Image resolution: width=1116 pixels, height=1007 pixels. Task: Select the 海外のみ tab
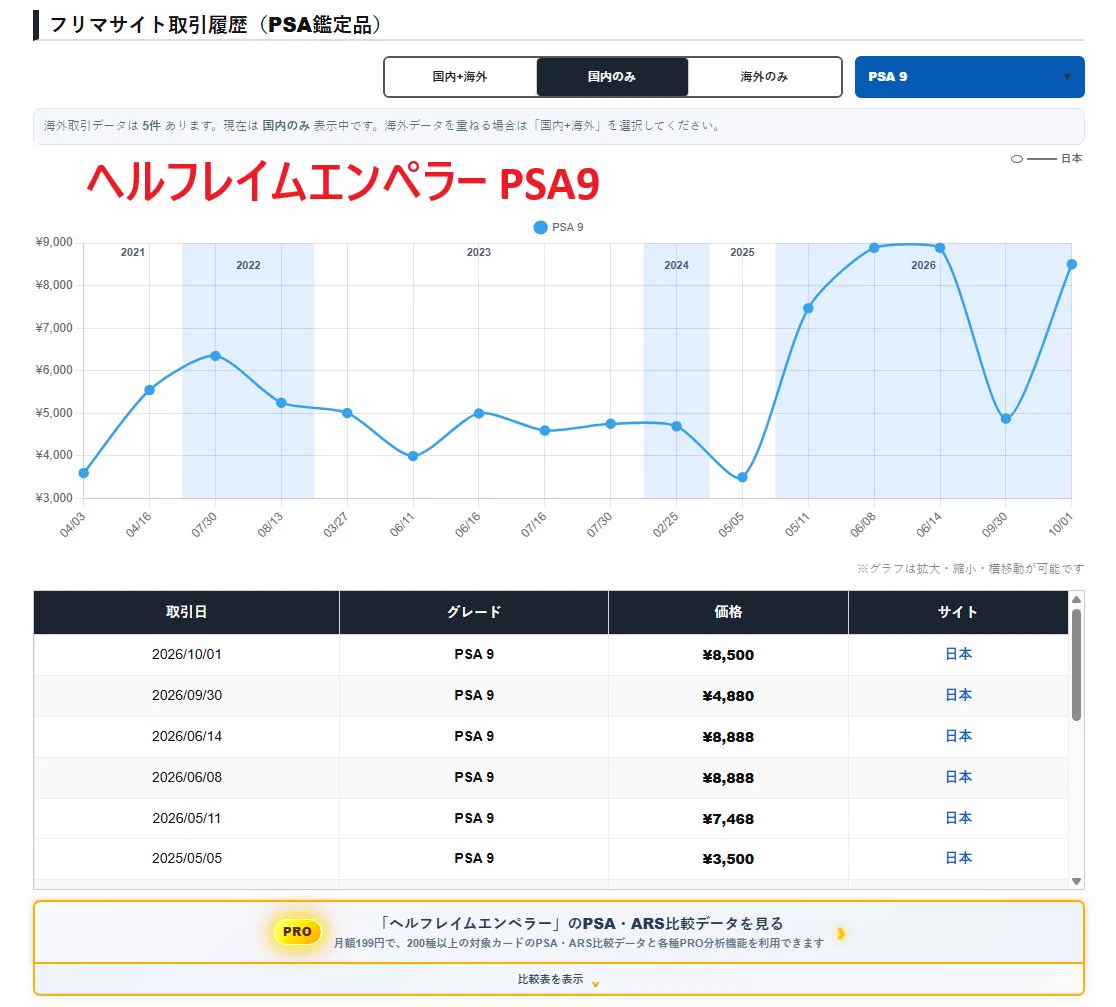click(x=764, y=77)
